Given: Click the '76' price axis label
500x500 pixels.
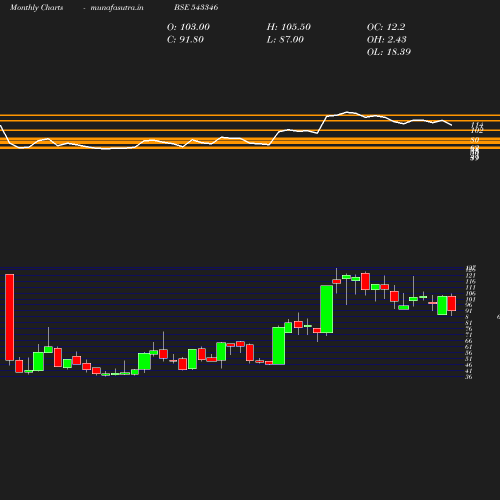Looking at the screenshot, I should (x=469, y=329).
